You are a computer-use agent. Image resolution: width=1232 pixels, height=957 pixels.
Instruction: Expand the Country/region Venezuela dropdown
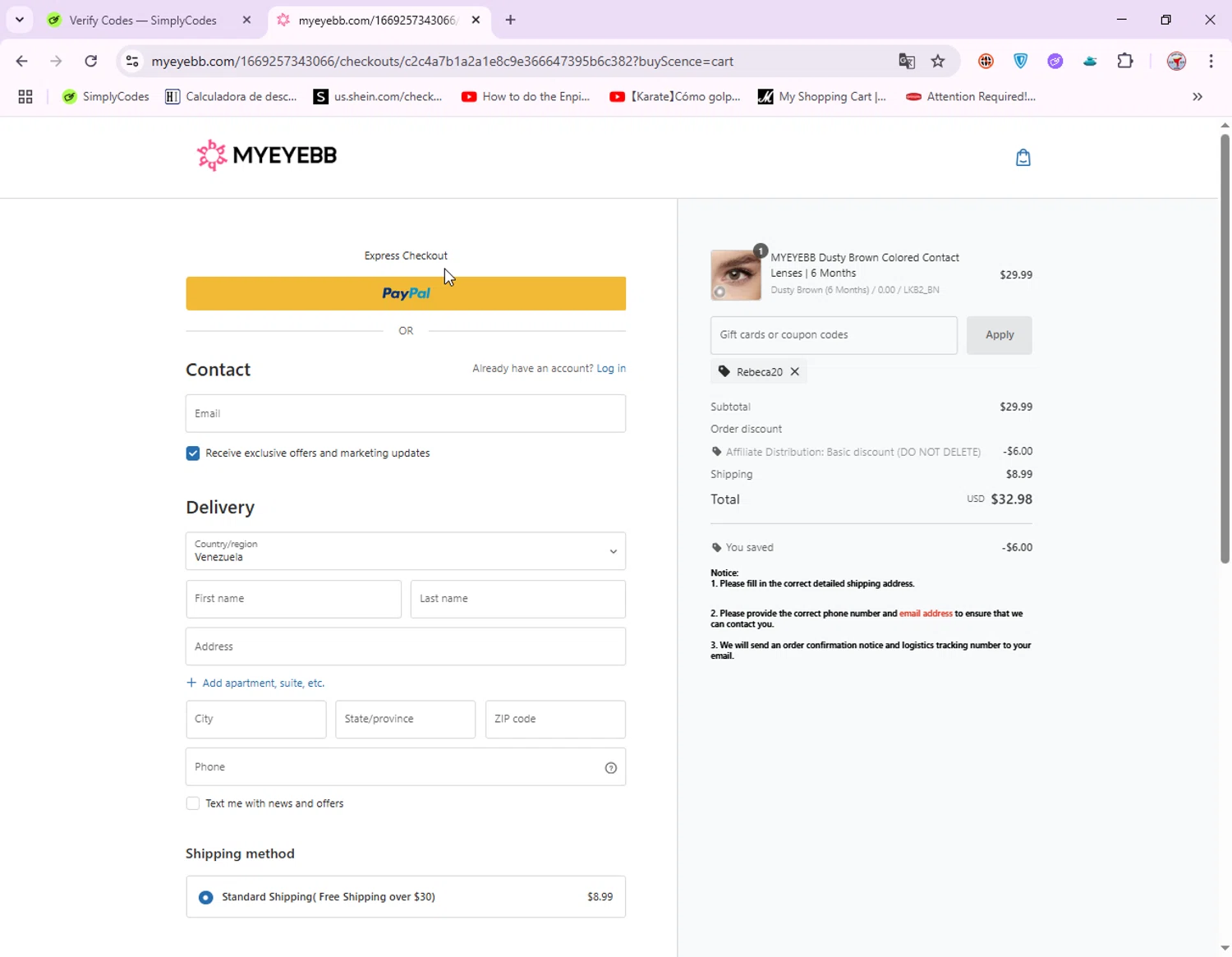coord(406,551)
